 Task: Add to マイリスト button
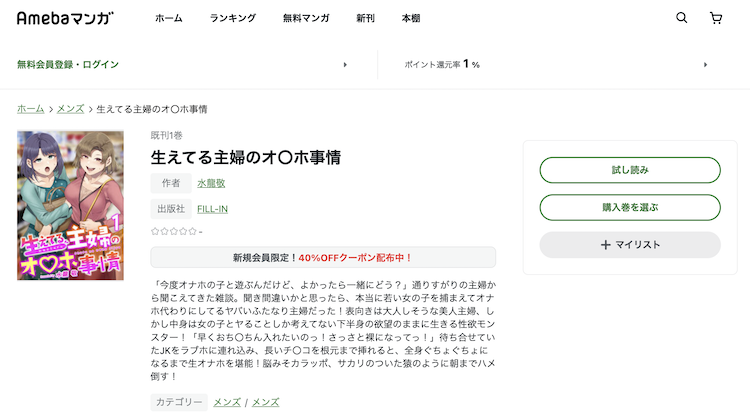click(x=630, y=245)
